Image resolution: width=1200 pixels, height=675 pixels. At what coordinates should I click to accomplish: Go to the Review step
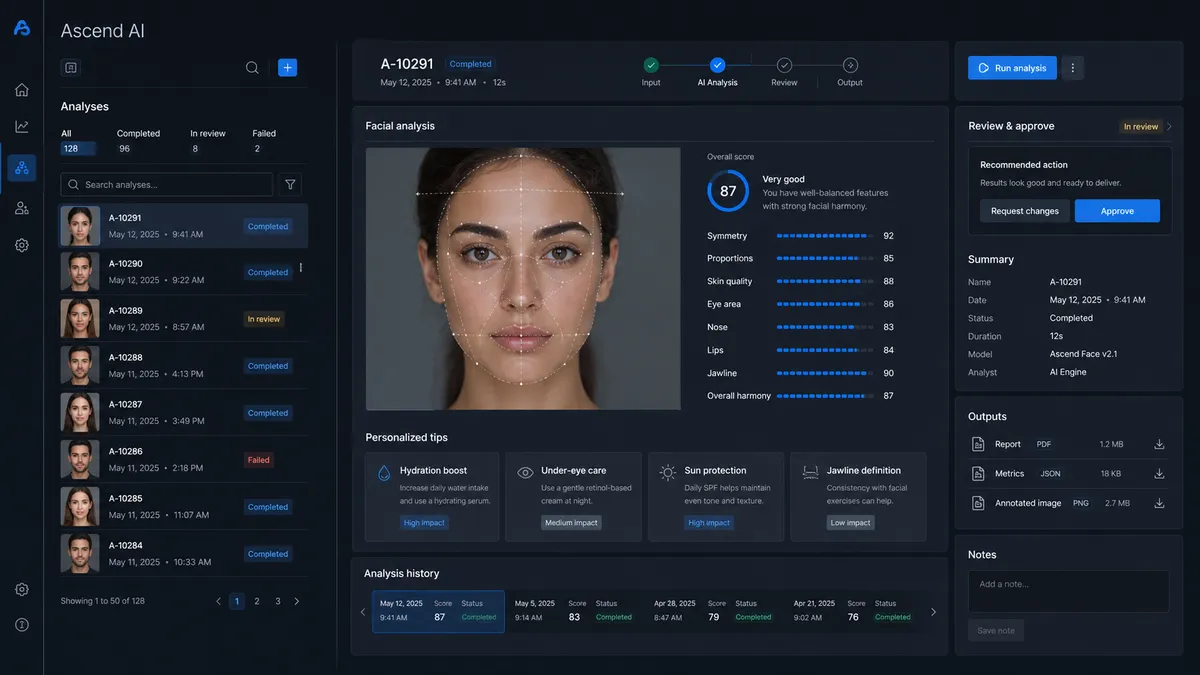coord(784,73)
